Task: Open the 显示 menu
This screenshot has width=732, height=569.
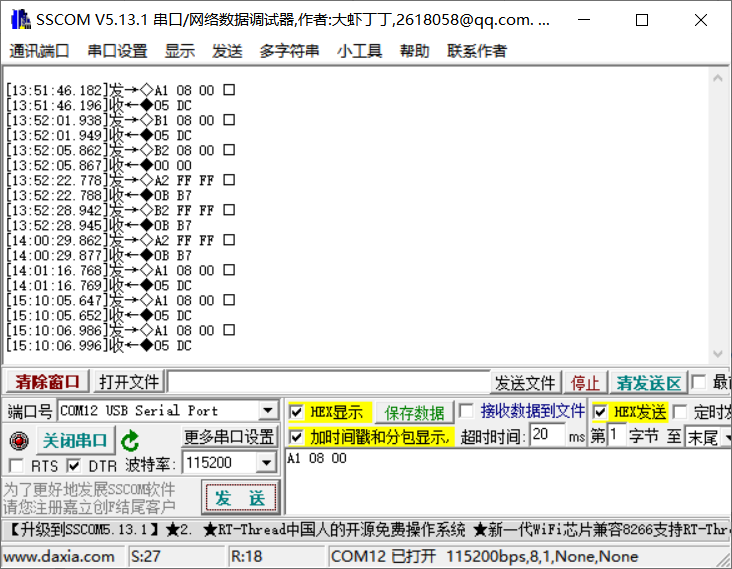Action: (180, 51)
